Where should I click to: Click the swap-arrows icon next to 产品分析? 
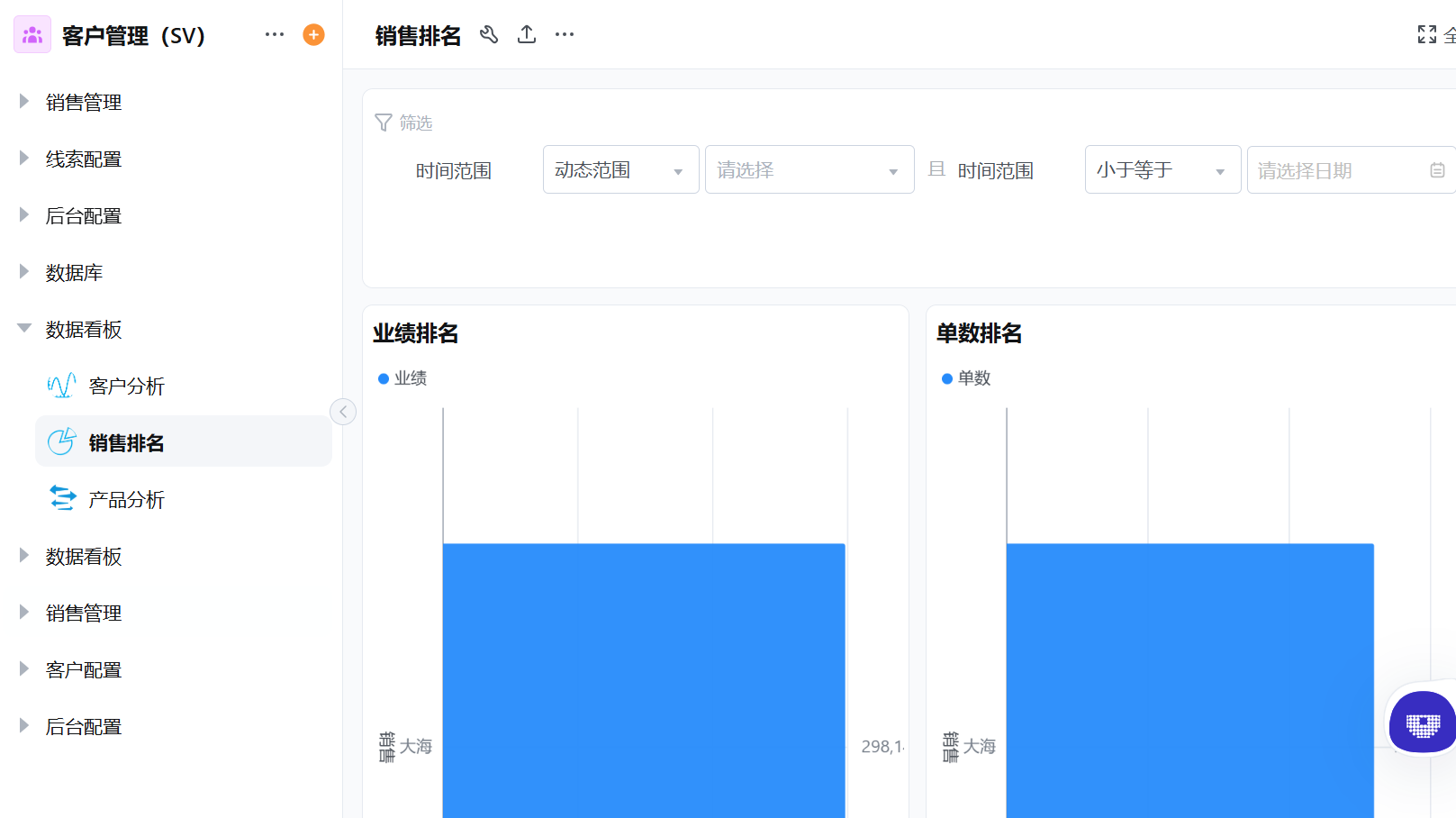pyautogui.click(x=60, y=498)
